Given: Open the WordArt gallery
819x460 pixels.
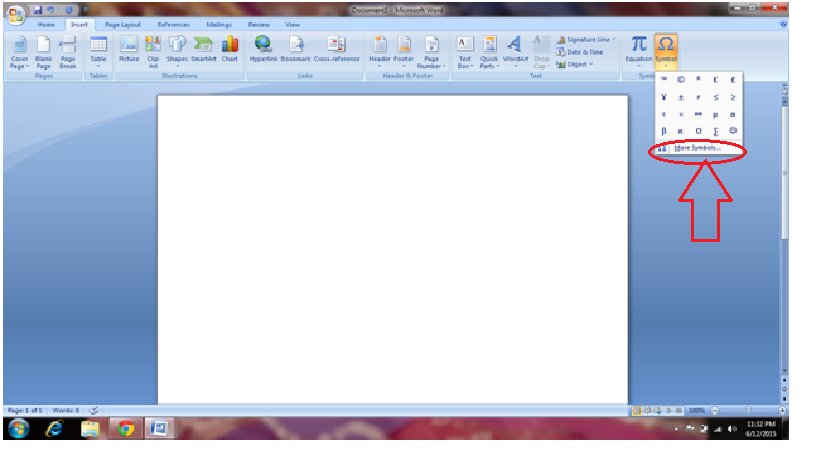Looking at the screenshot, I should tap(515, 52).
